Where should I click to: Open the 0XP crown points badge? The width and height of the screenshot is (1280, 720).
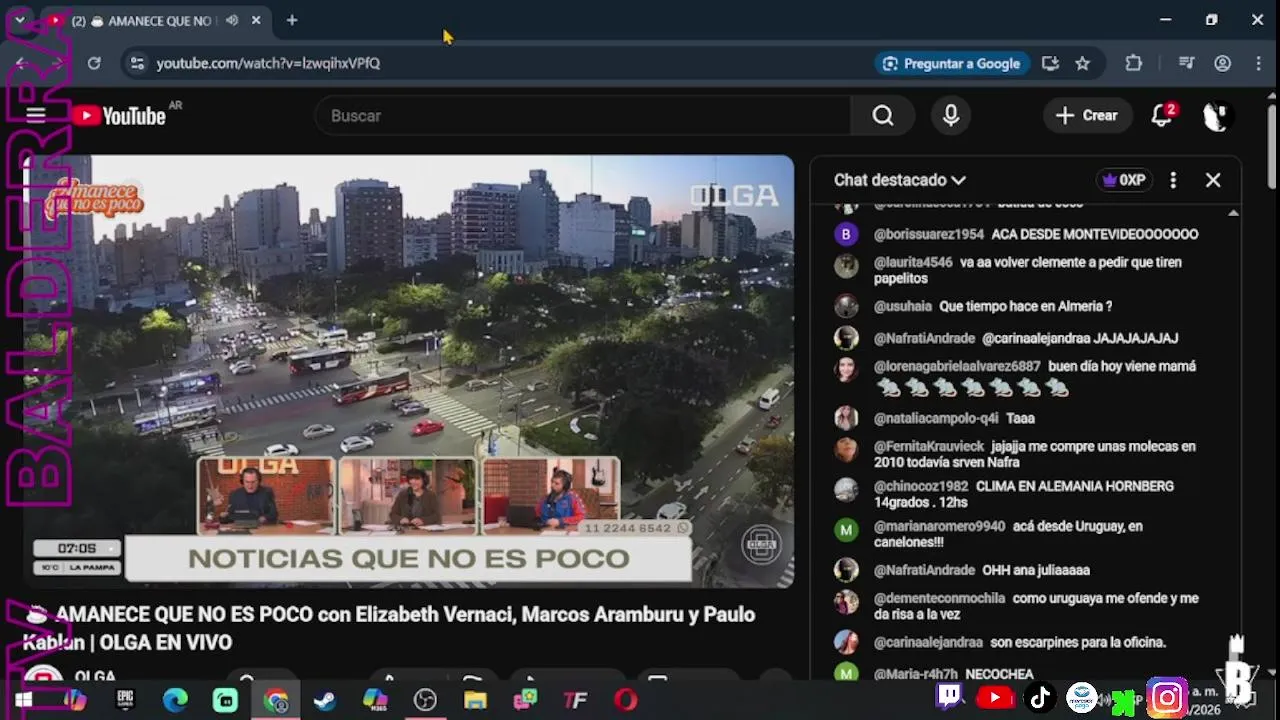point(1124,180)
